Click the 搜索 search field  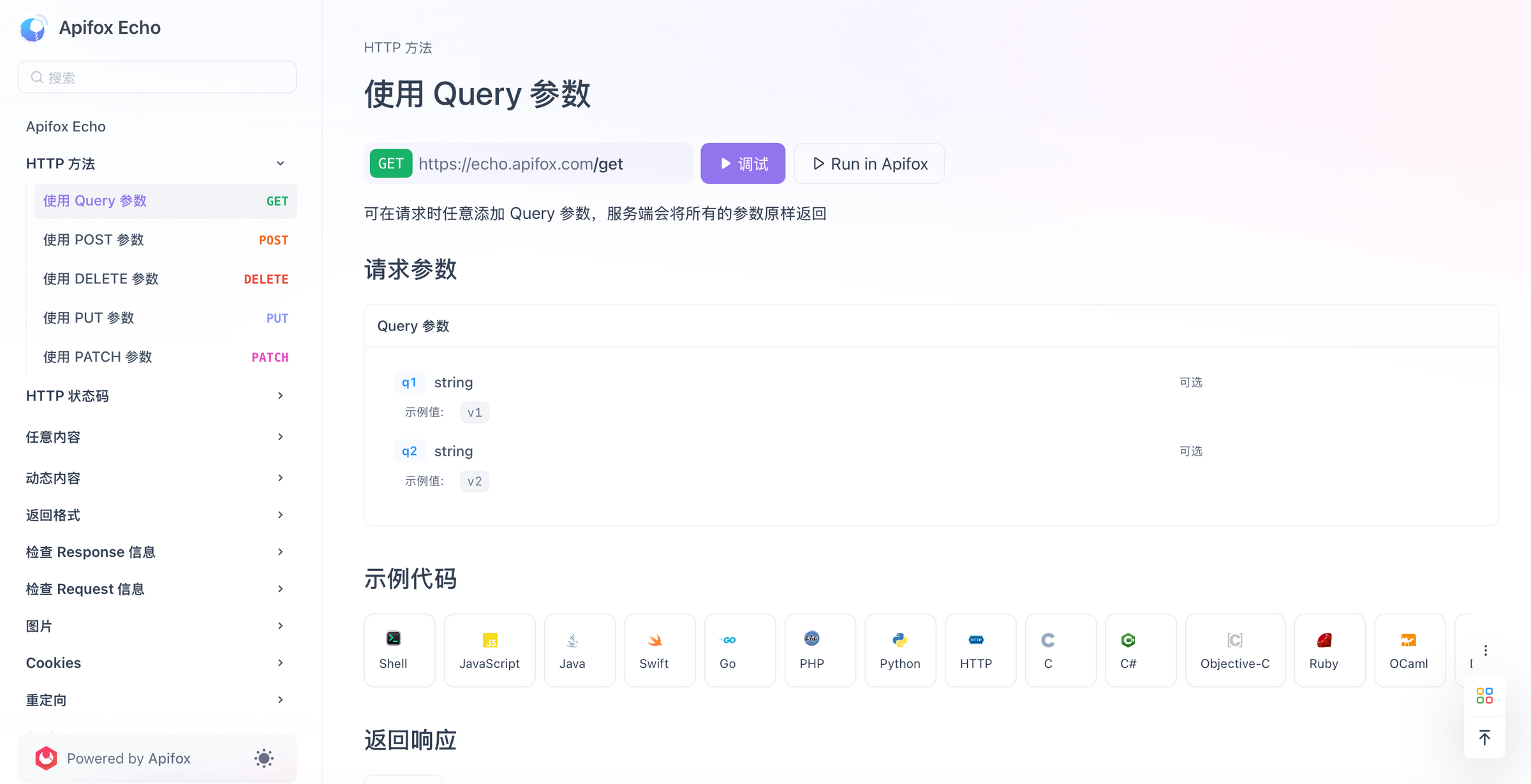click(157, 77)
